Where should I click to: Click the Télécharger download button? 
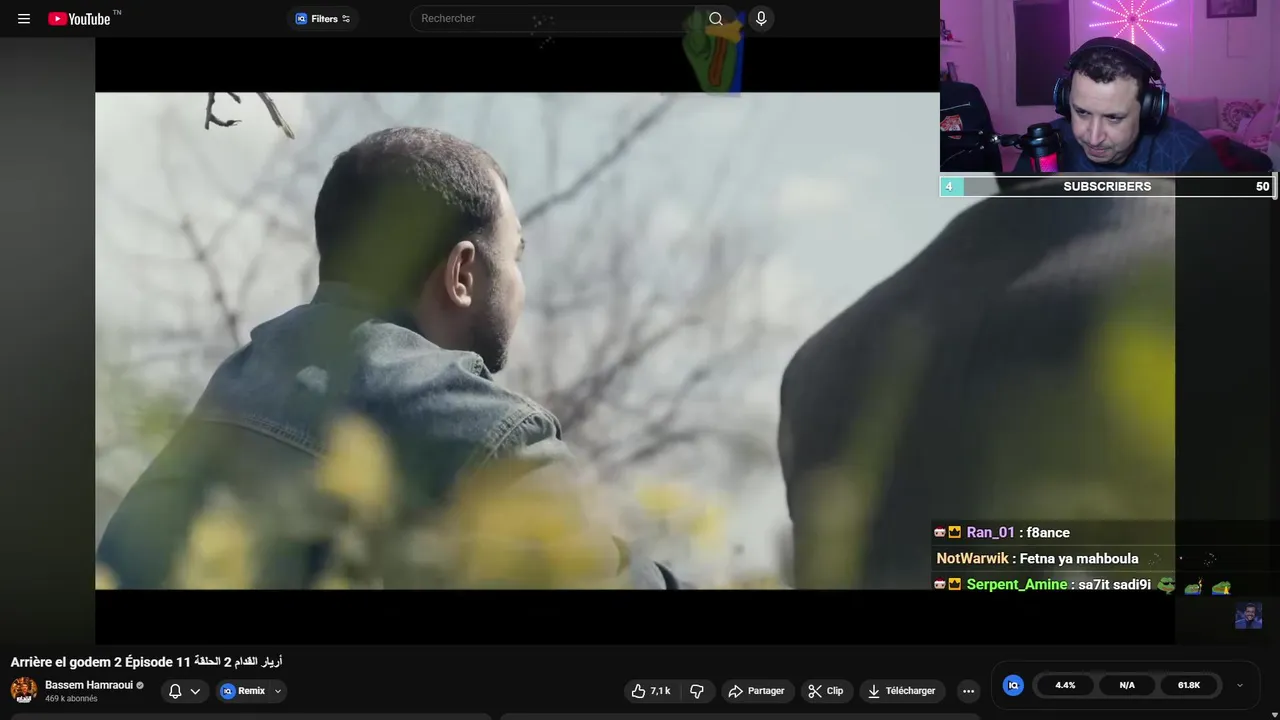coord(902,691)
